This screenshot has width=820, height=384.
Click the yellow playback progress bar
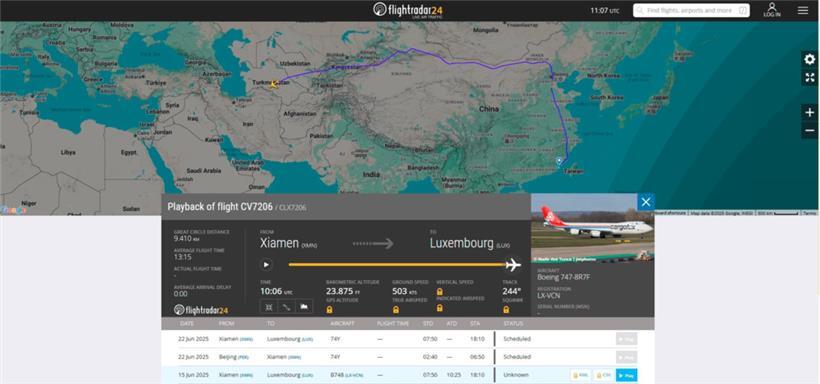397,265
